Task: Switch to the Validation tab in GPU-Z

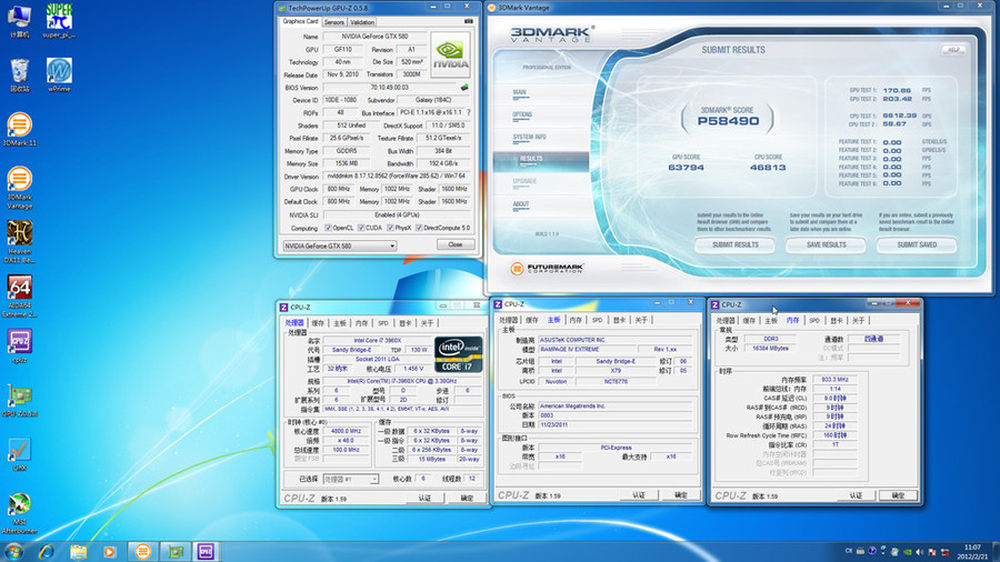Action: 362,22
